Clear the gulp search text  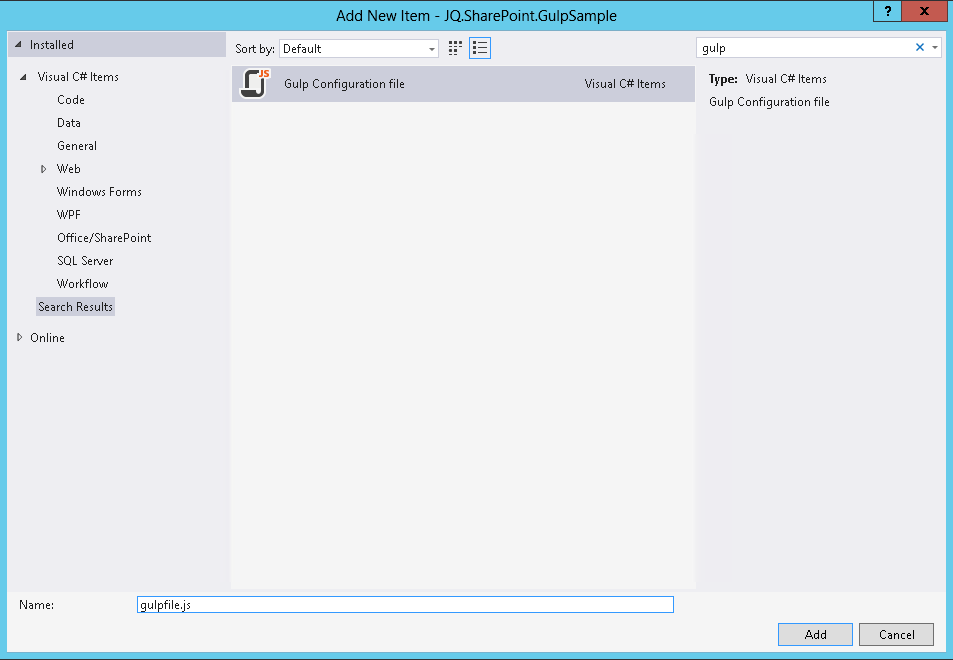(x=920, y=47)
